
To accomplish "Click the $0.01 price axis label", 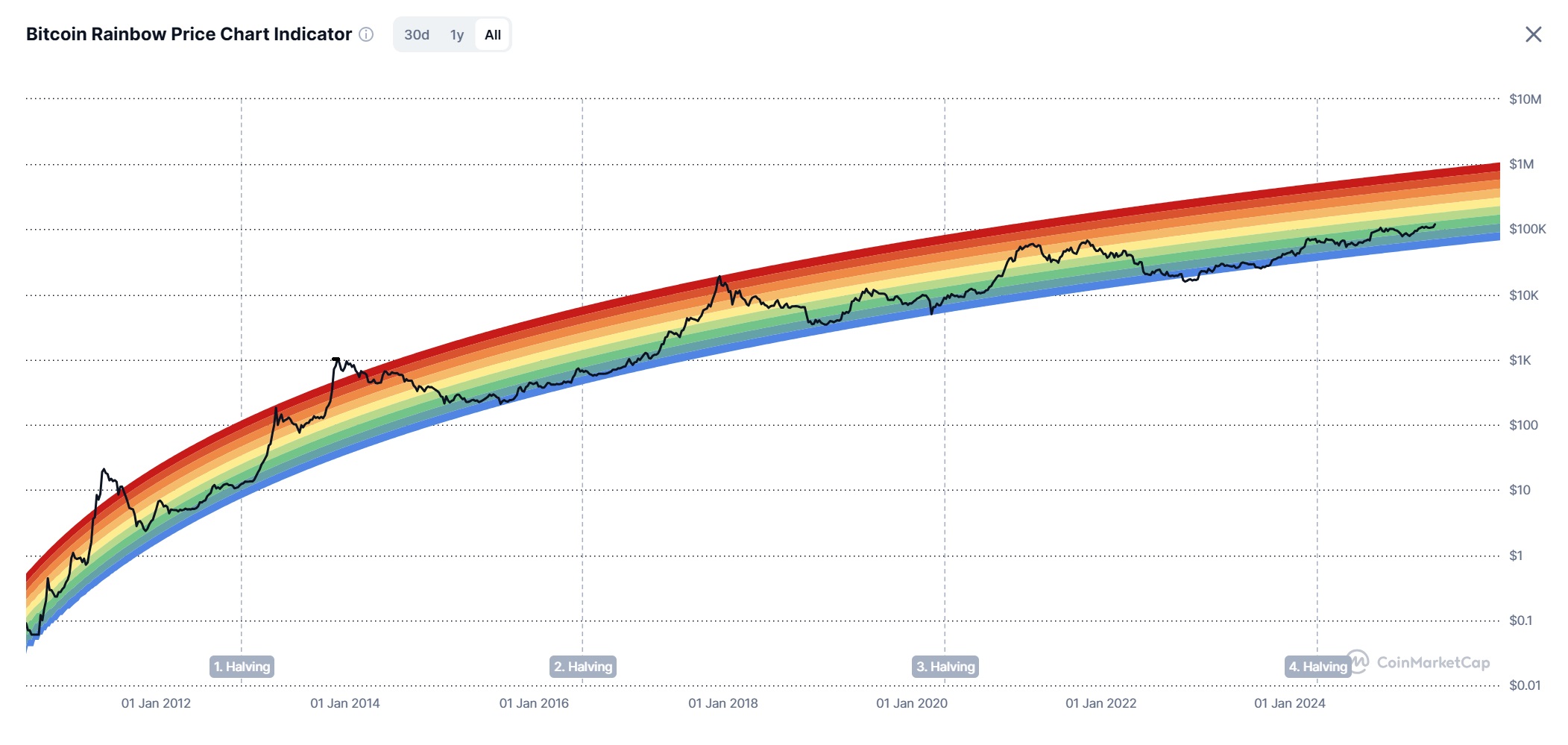I will point(1524,685).
